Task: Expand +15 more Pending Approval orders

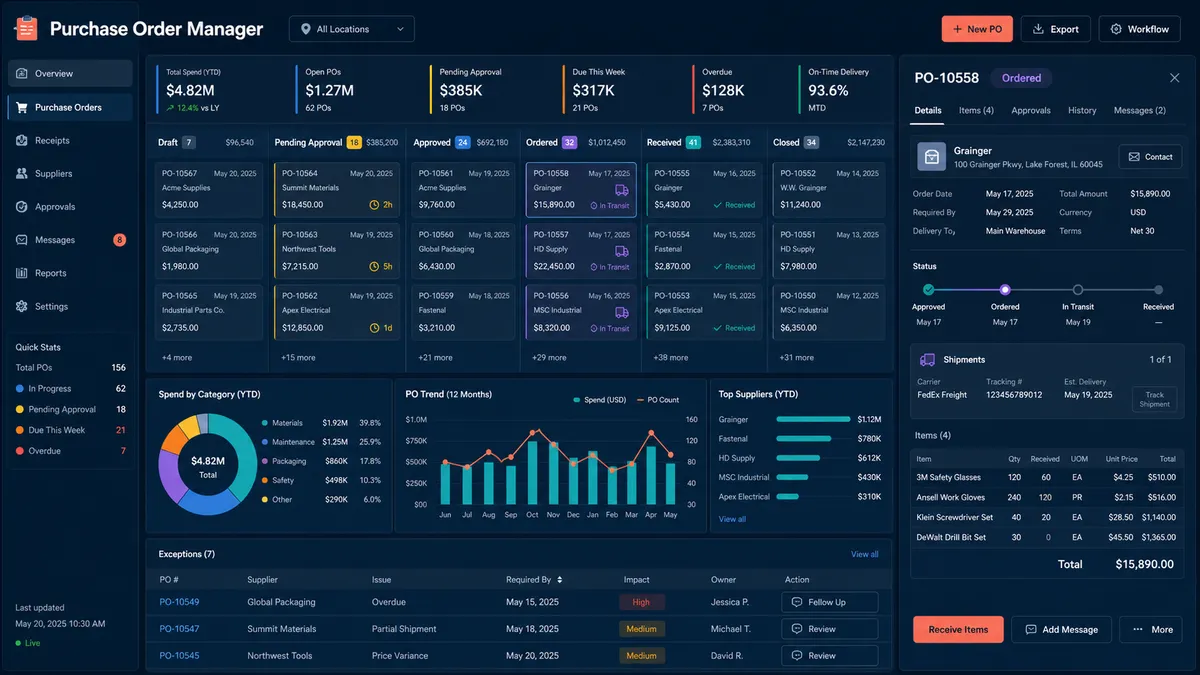Action: 298,357
